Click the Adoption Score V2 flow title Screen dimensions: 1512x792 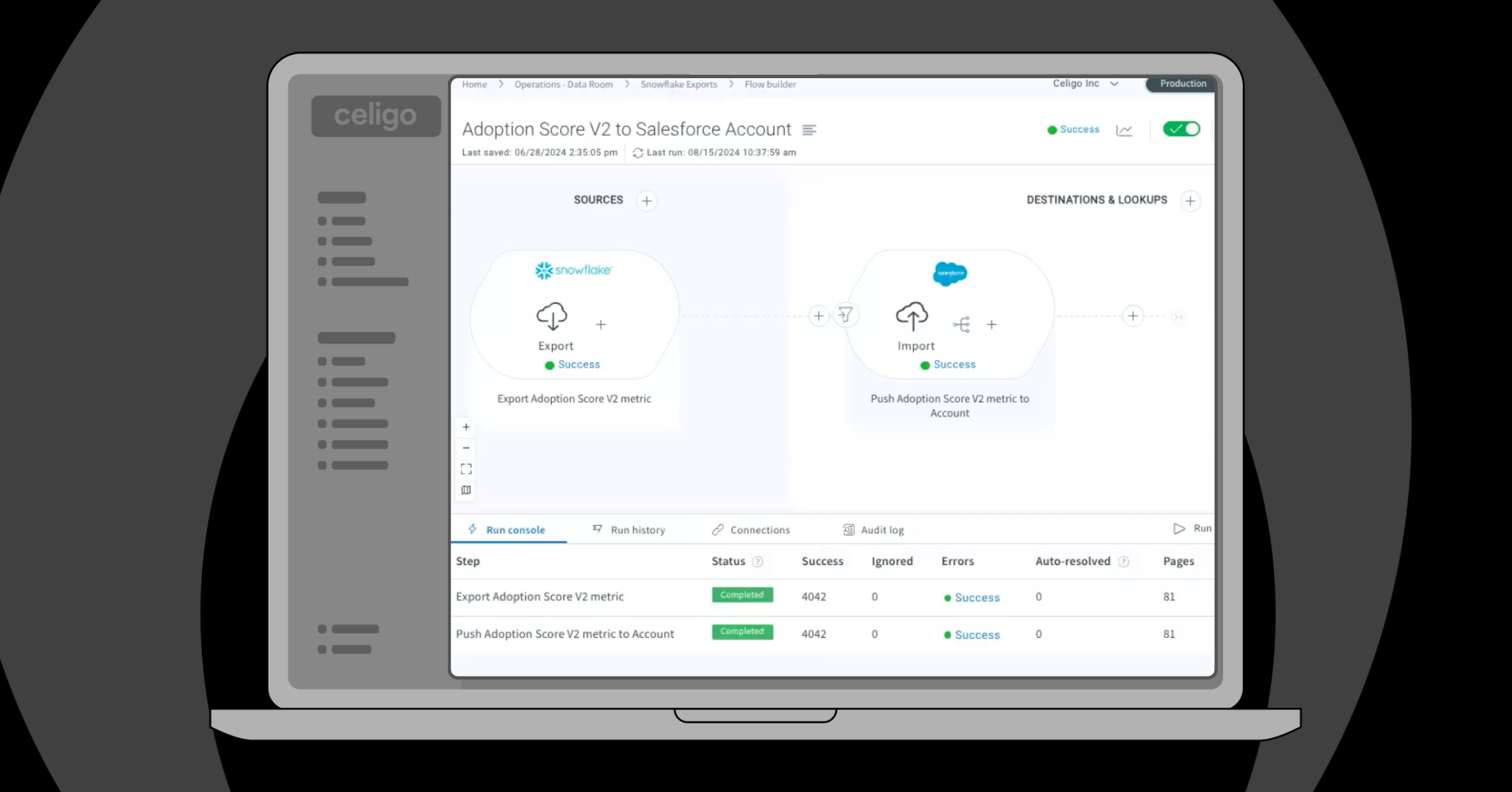[x=627, y=129]
